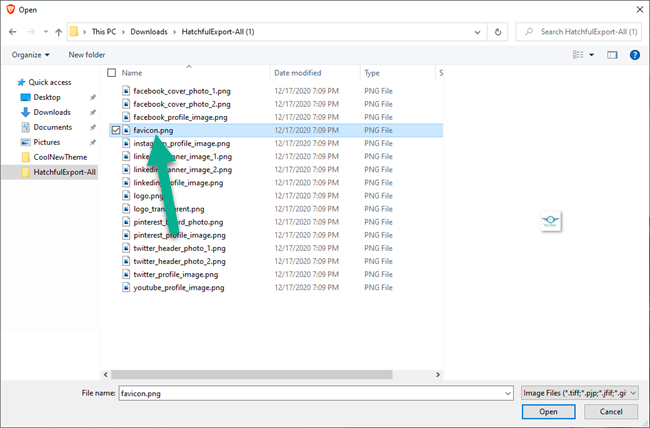The image size is (650, 428).
Task: Change view layout icon
Action: point(579,54)
